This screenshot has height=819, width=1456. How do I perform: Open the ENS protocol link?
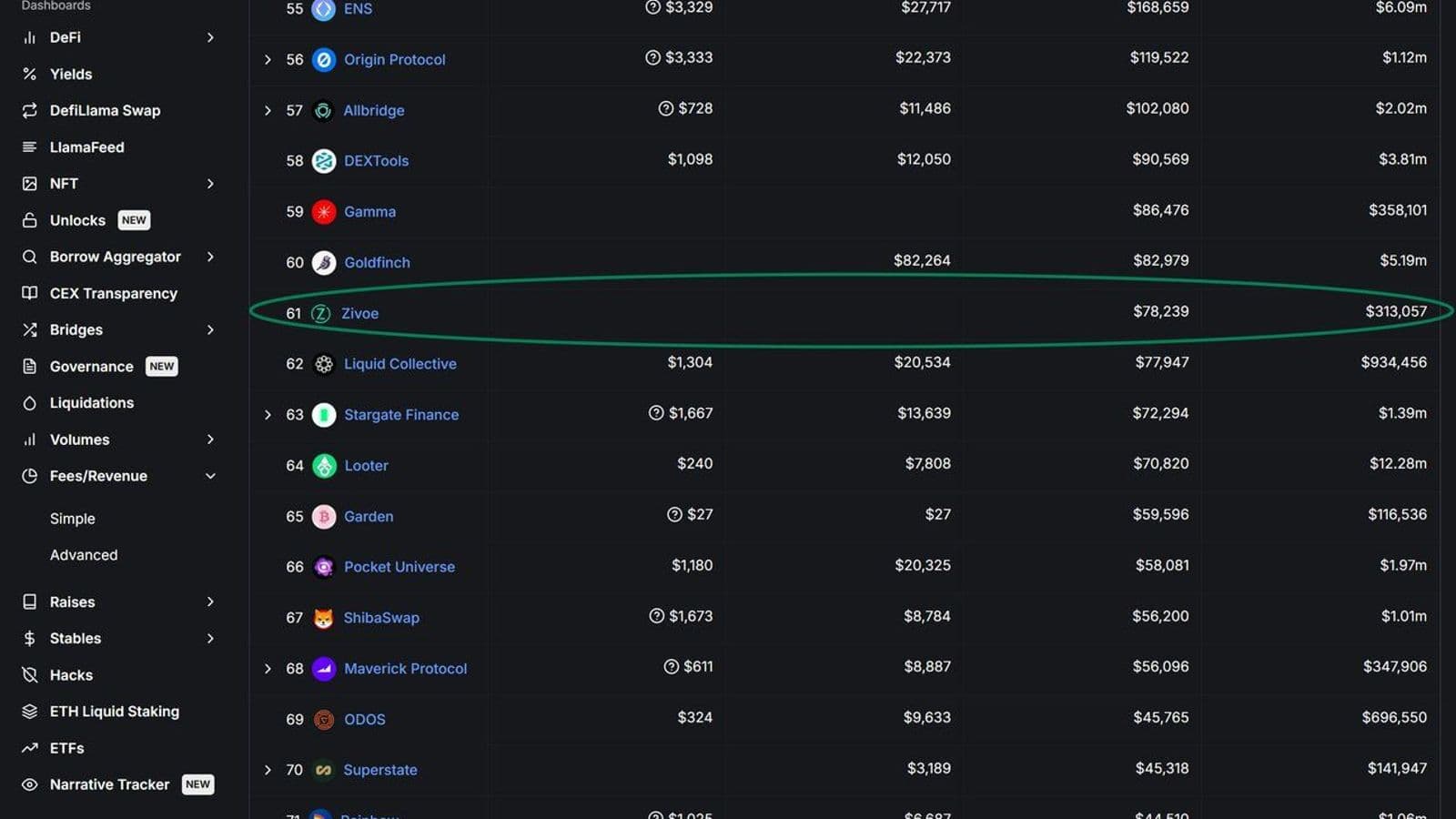(x=358, y=9)
